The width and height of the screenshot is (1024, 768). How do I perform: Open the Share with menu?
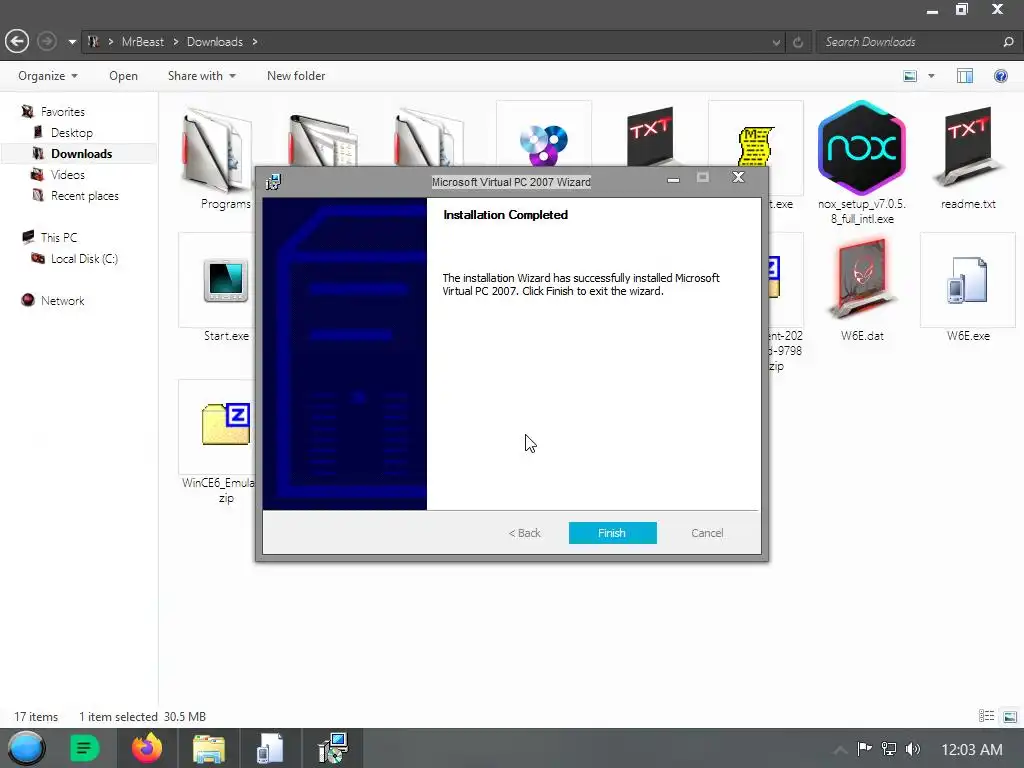(201, 76)
